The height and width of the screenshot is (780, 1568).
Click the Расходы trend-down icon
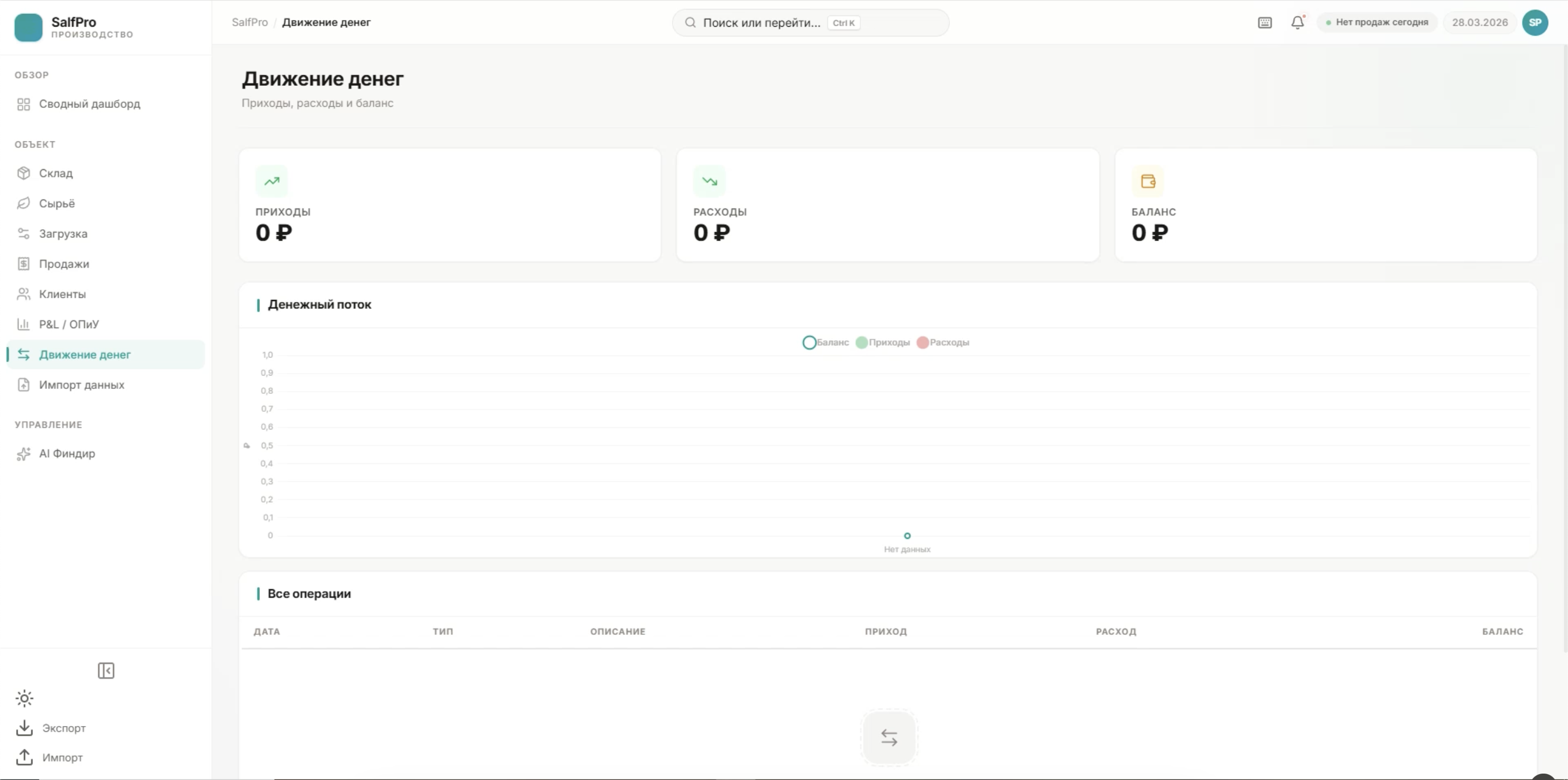coord(709,181)
